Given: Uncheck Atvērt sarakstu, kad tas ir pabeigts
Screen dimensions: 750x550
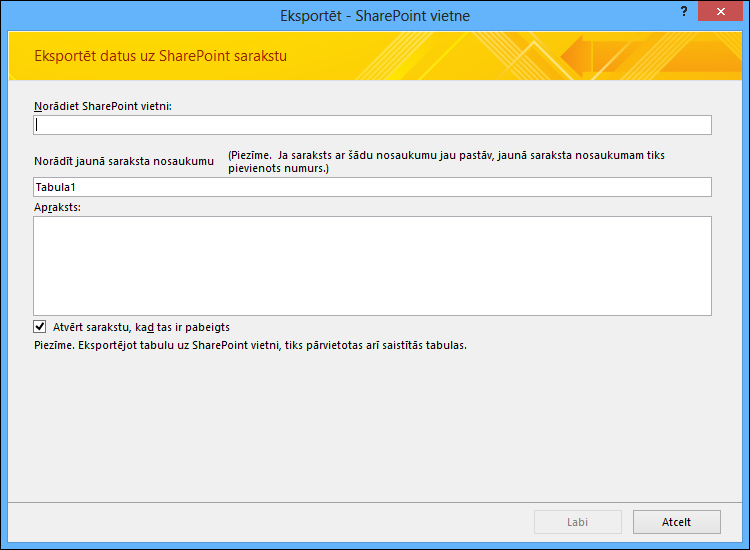Looking at the screenshot, I should 40,327.
